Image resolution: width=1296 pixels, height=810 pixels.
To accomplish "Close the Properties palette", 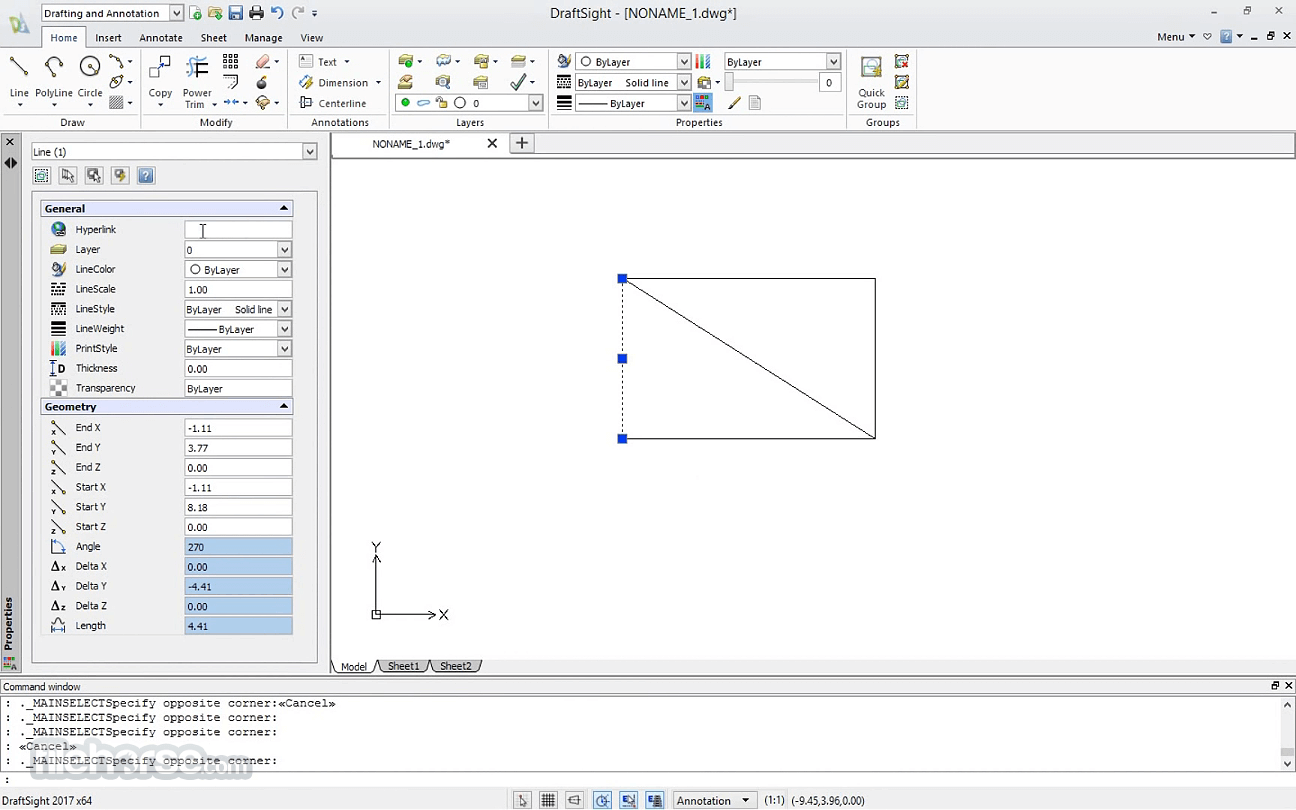I will coord(10,142).
